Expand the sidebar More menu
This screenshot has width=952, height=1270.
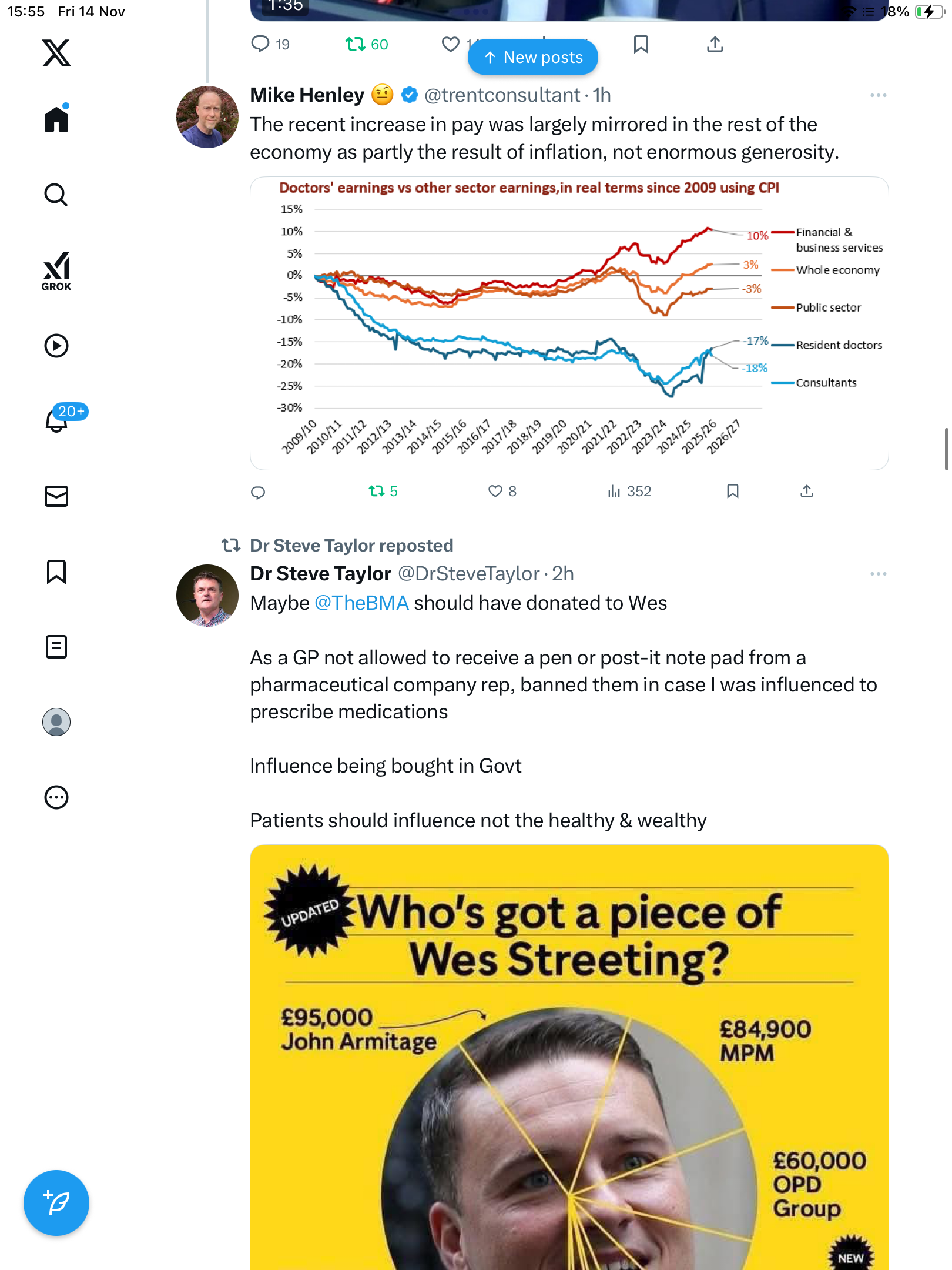point(56,797)
